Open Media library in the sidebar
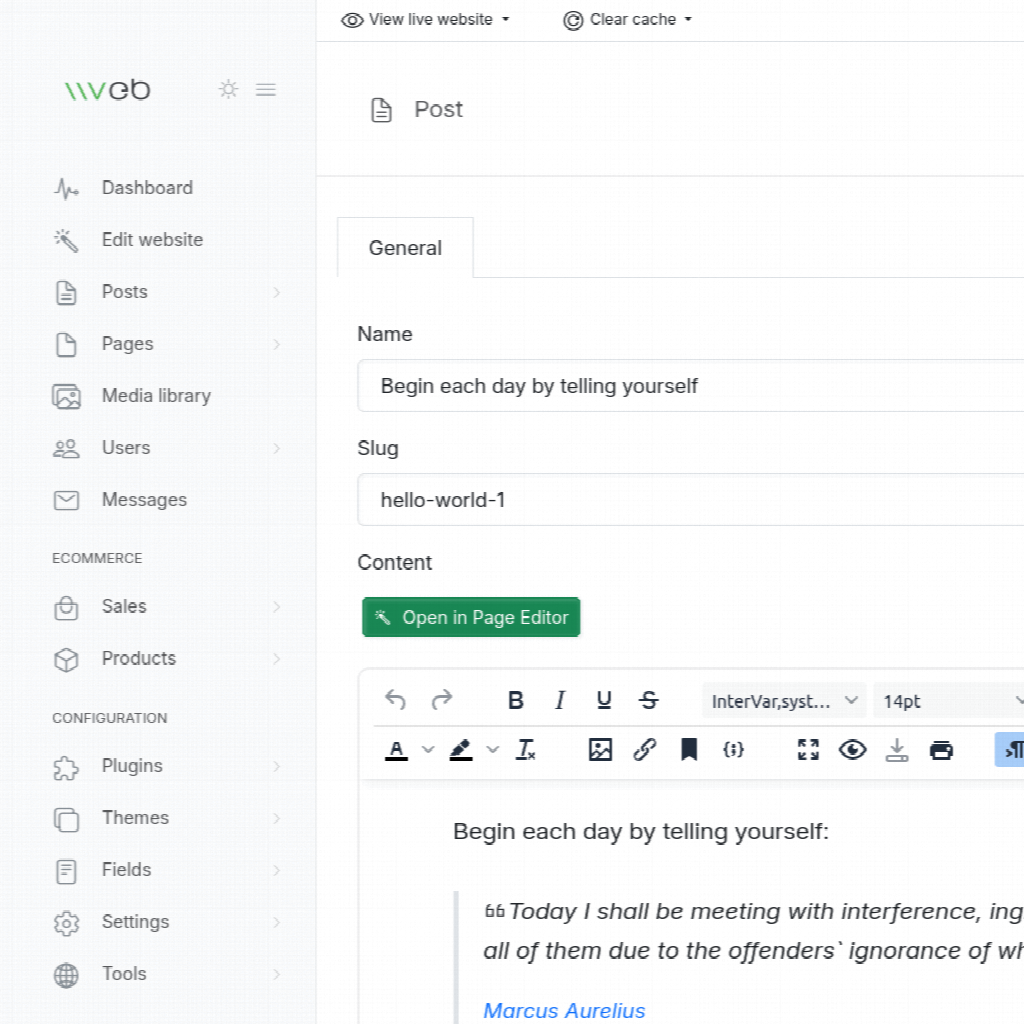 pos(156,396)
